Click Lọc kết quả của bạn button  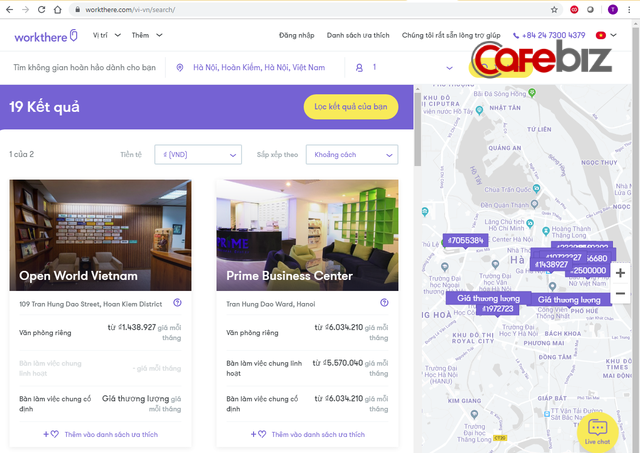(x=351, y=107)
